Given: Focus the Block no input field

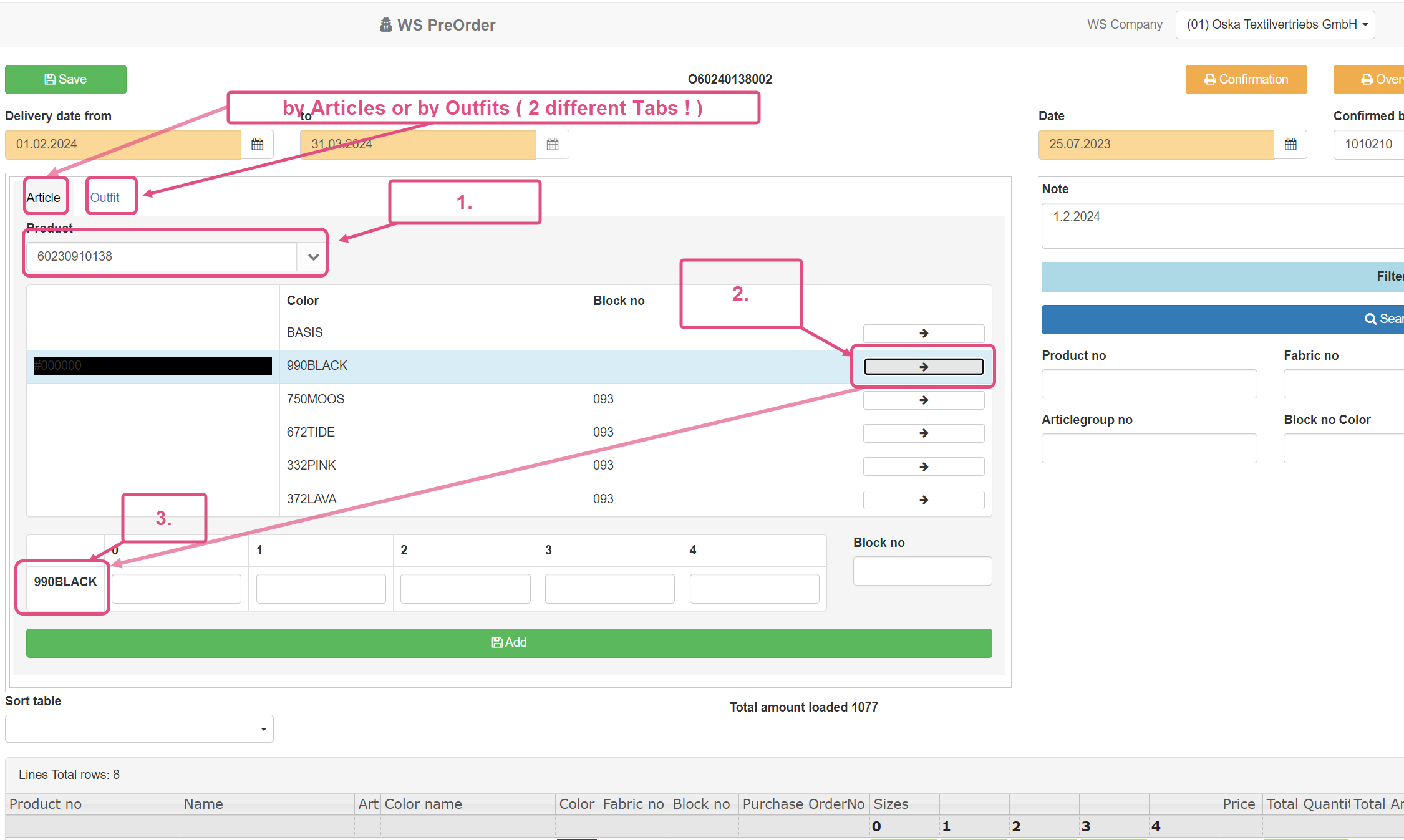Looking at the screenshot, I should click(922, 571).
